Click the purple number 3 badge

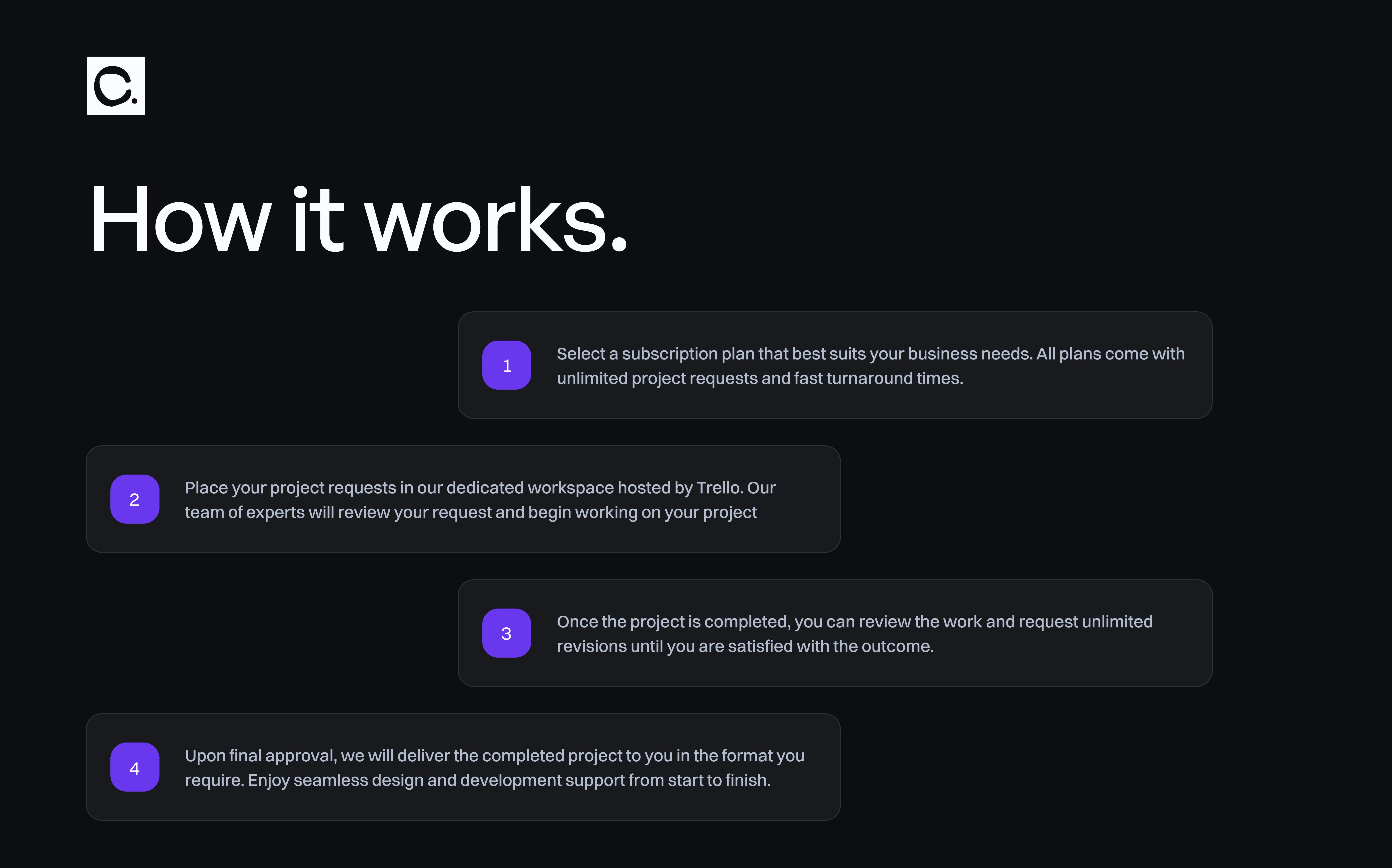[507, 633]
